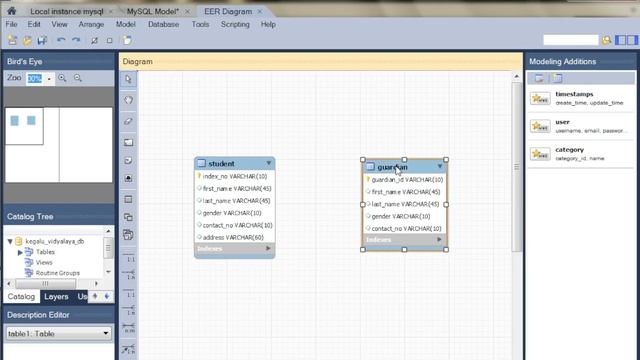This screenshot has height=360, width=640.
Task: Switch to the Catalog tab
Action: pyautogui.click(x=21, y=297)
